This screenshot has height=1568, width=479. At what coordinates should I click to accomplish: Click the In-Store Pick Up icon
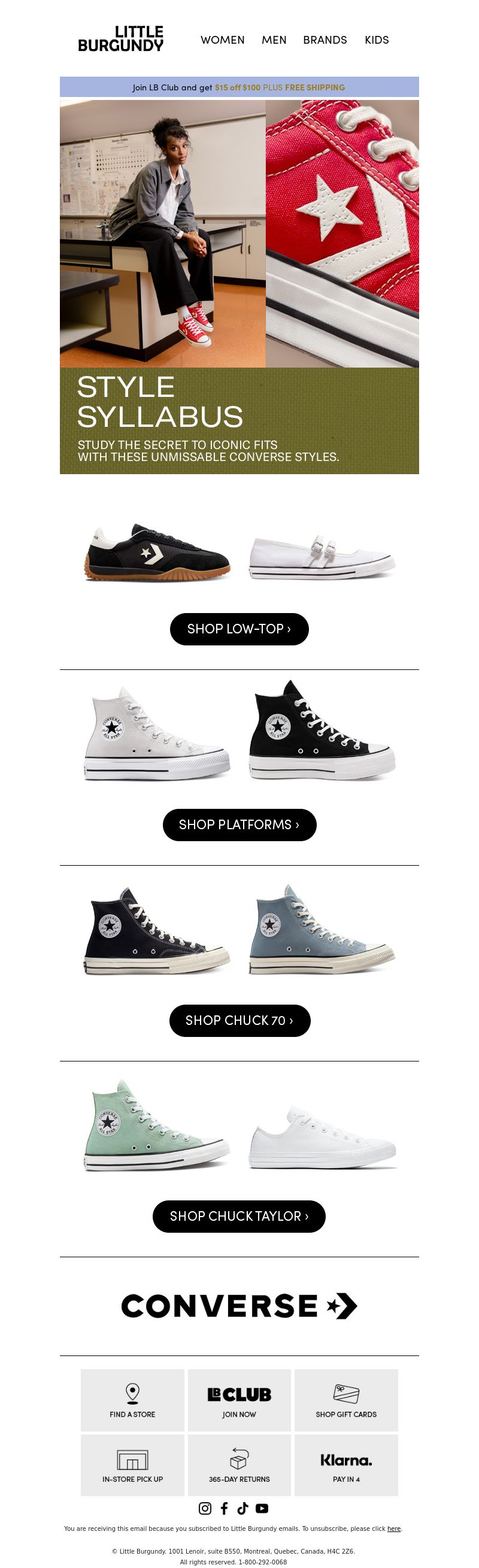(x=133, y=1459)
